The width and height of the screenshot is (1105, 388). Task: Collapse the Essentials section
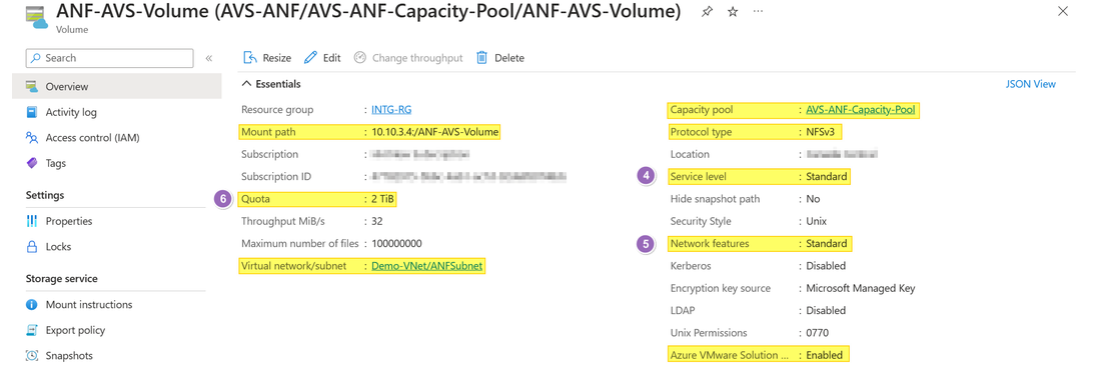(271, 84)
